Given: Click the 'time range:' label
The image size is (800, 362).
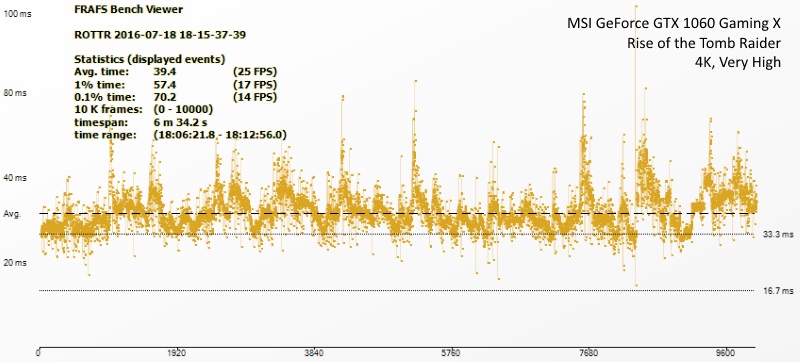Looking at the screenshot, I should pos(105,135).
